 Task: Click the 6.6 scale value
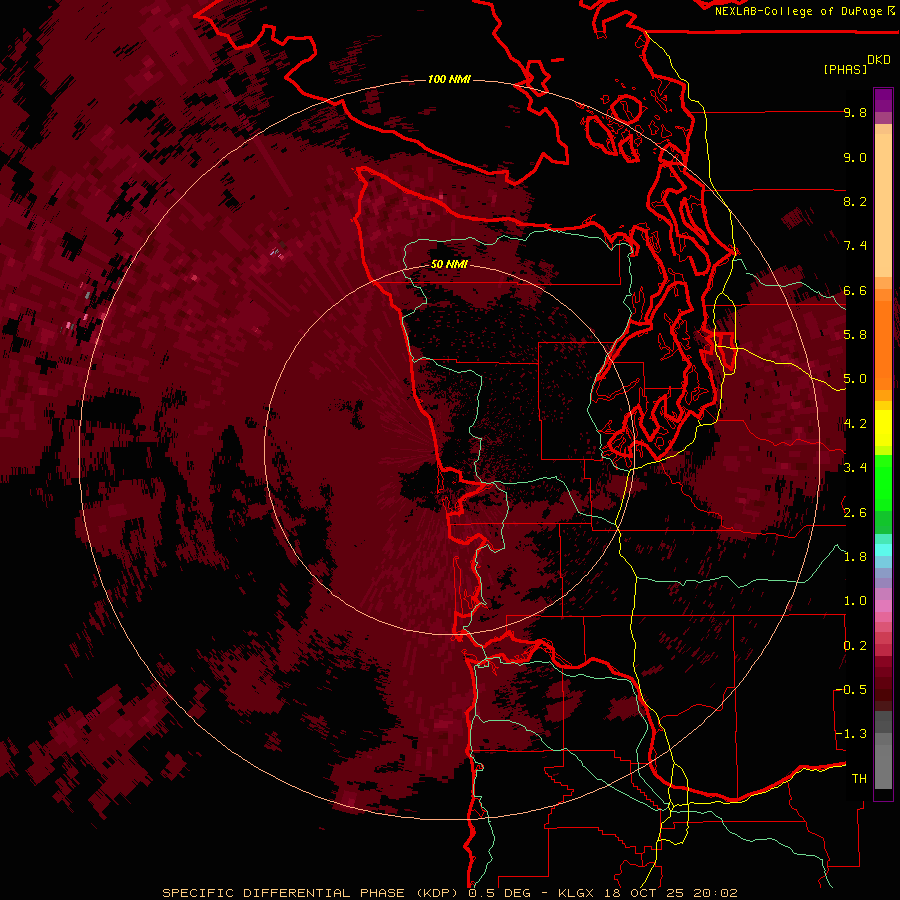pos(855,290)
